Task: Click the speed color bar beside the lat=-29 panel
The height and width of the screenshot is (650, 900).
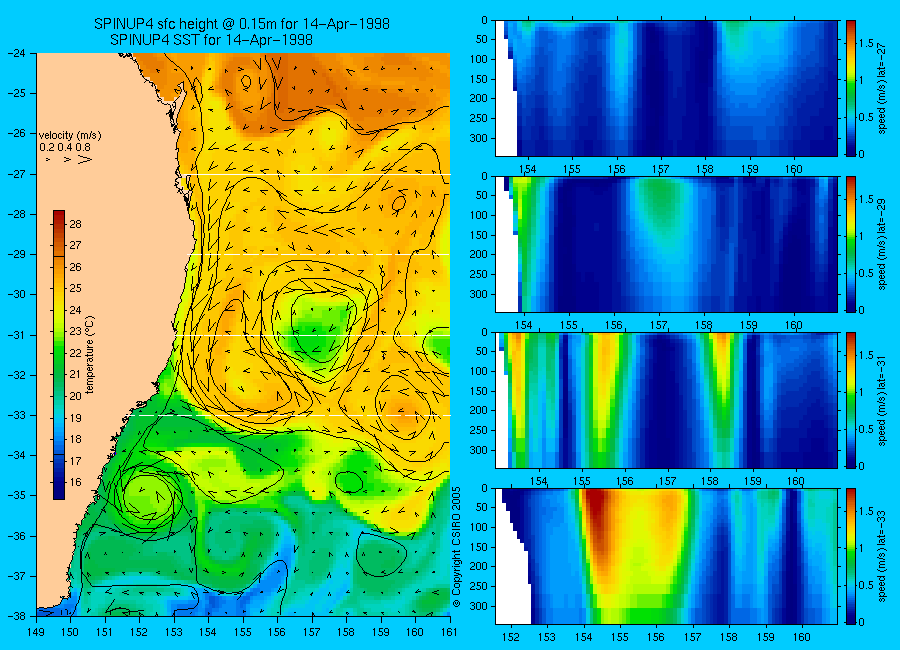Action: click(x=850, y=244)
